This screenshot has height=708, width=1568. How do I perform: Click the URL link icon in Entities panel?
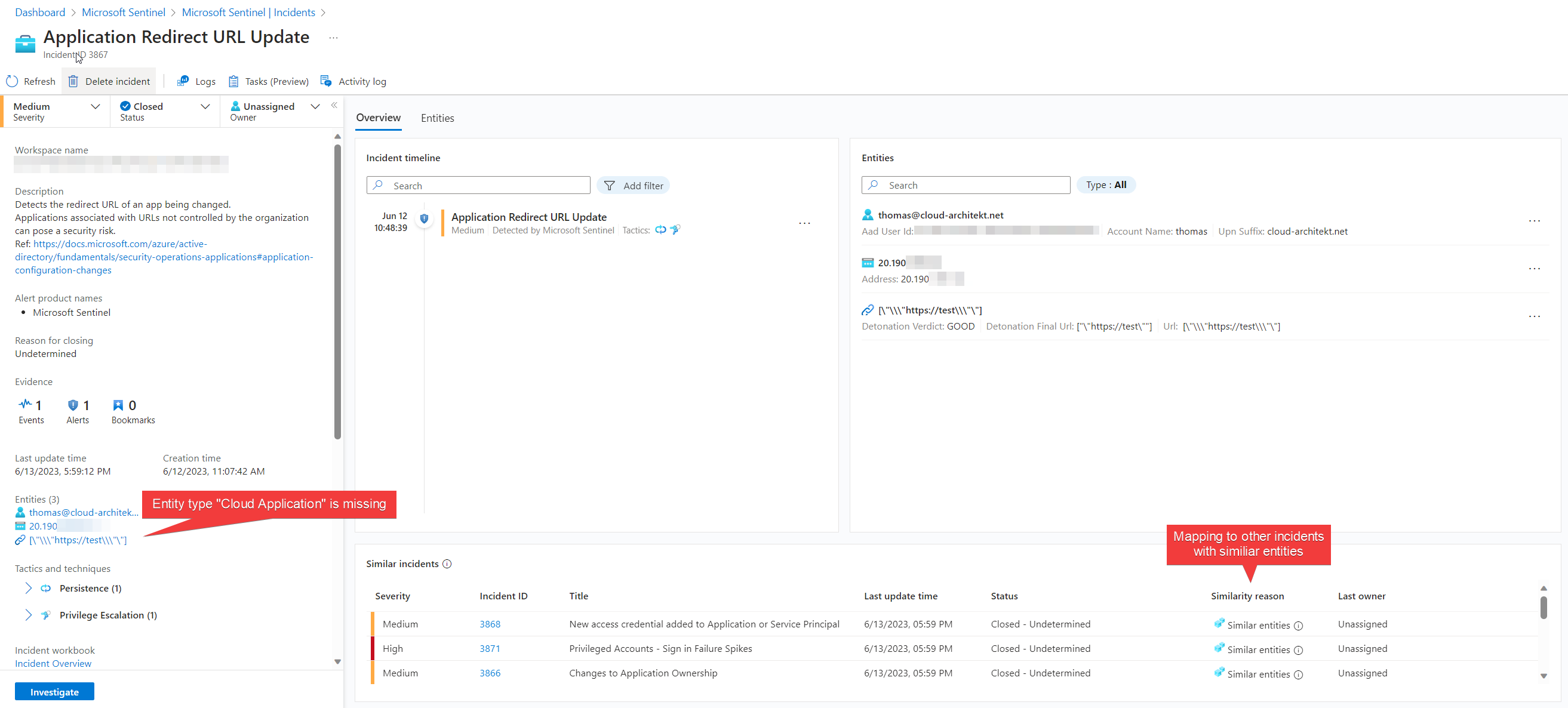coord(868,310)
